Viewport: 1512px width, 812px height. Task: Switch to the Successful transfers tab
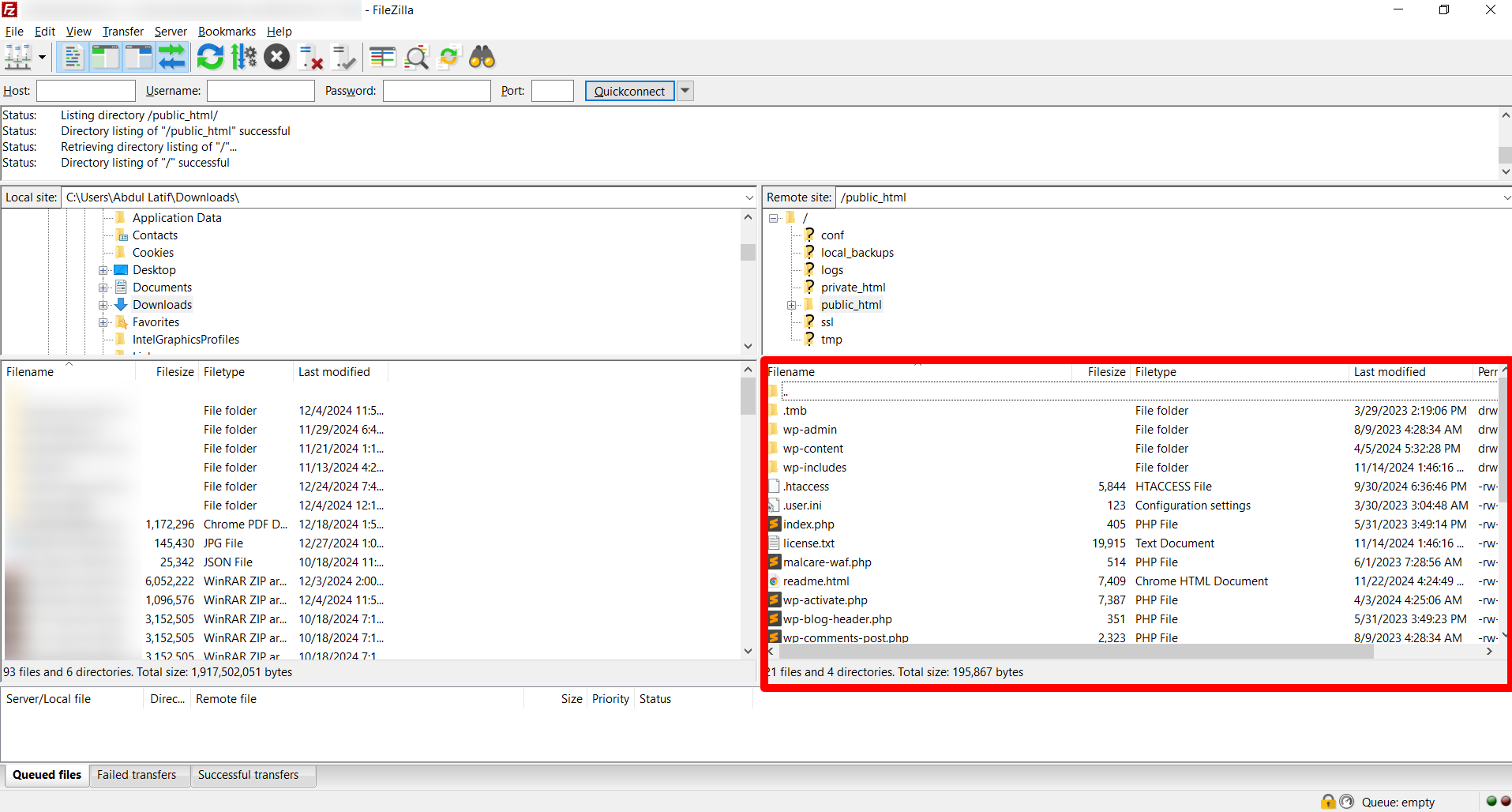[247, 775]
